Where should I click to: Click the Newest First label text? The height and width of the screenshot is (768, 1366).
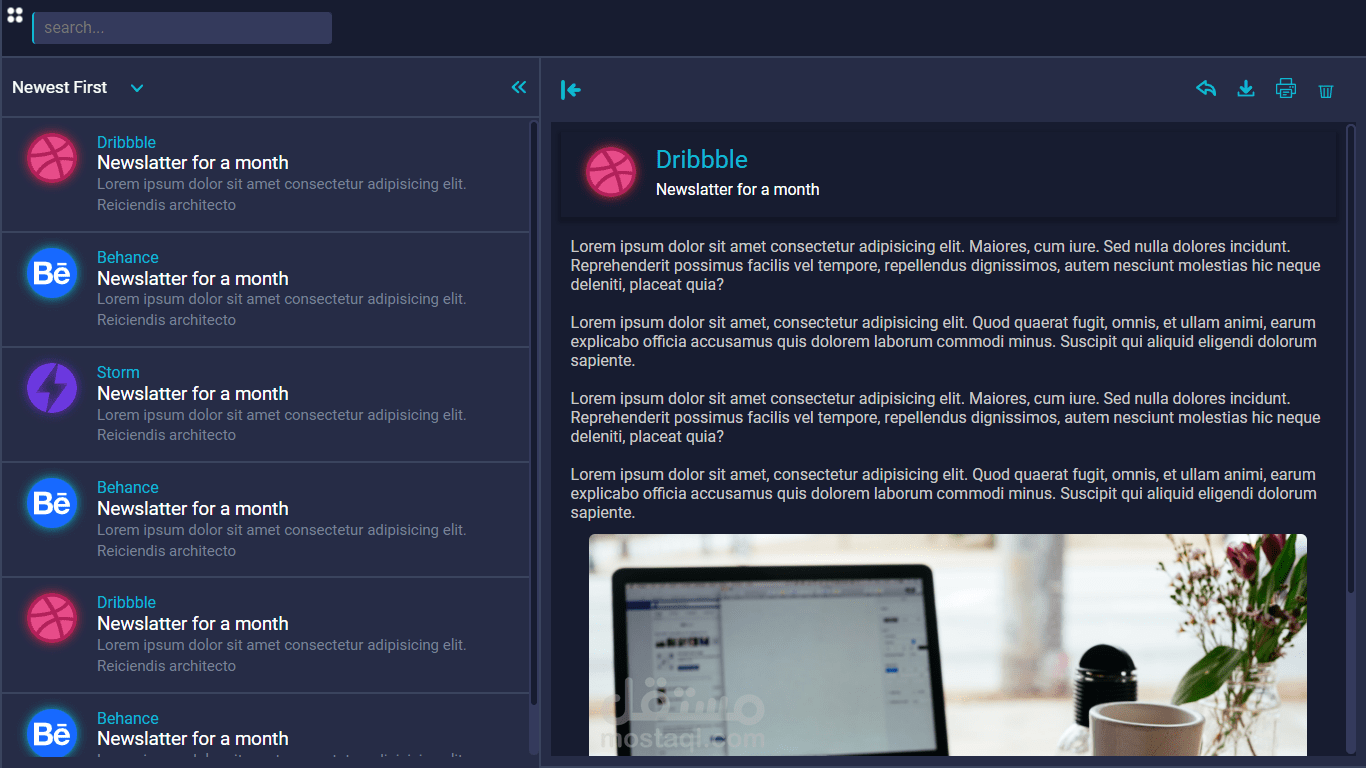coord(59,88)
